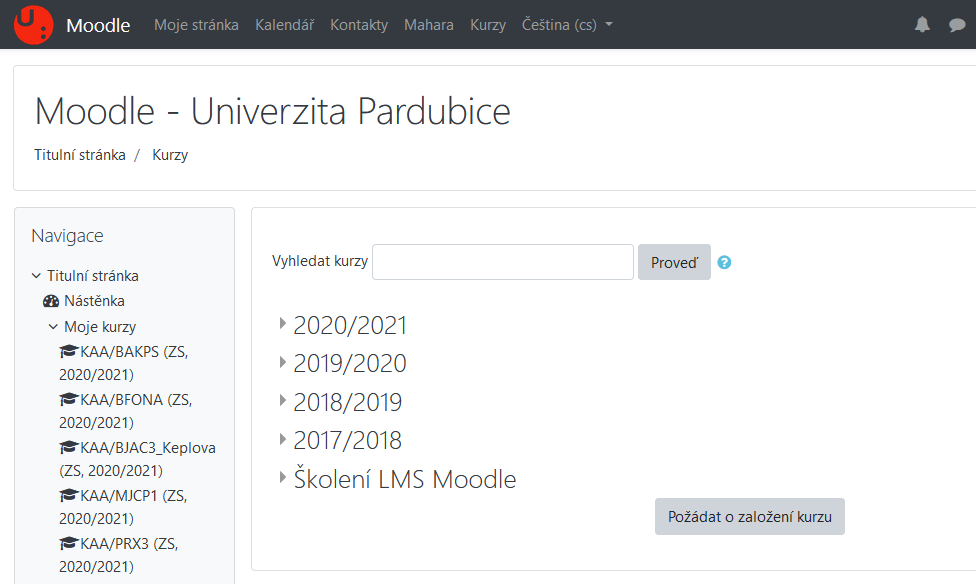Collapse the Titulní stránka navigation node
The height and width of the screenshot is (584, 976).
(36, 275)
